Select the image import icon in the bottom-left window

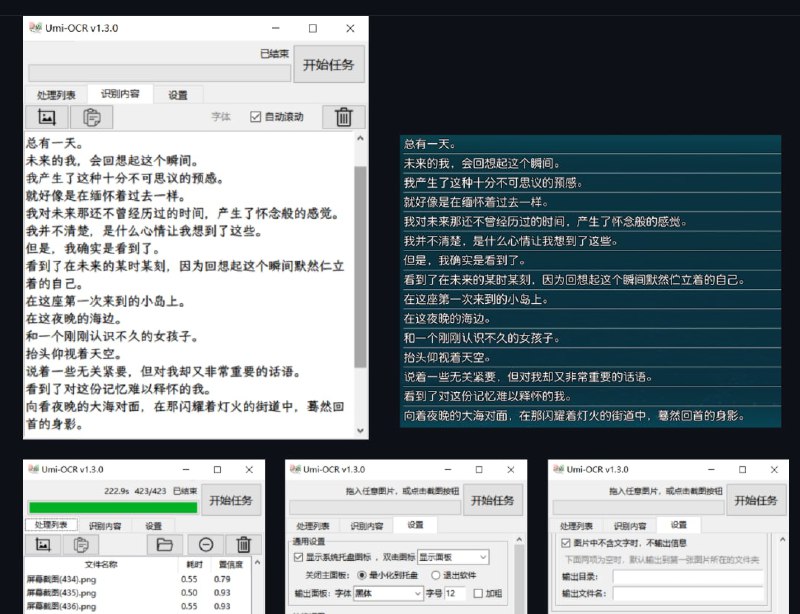click(43, 544)
